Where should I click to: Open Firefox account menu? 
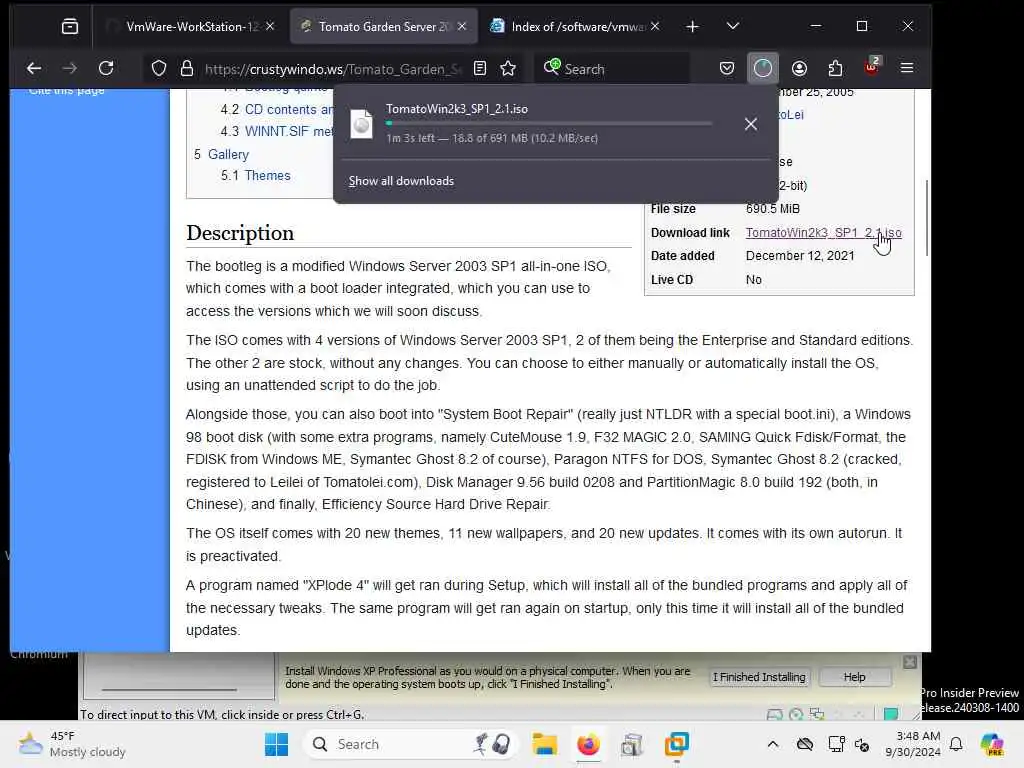click(x=799, y=69)
